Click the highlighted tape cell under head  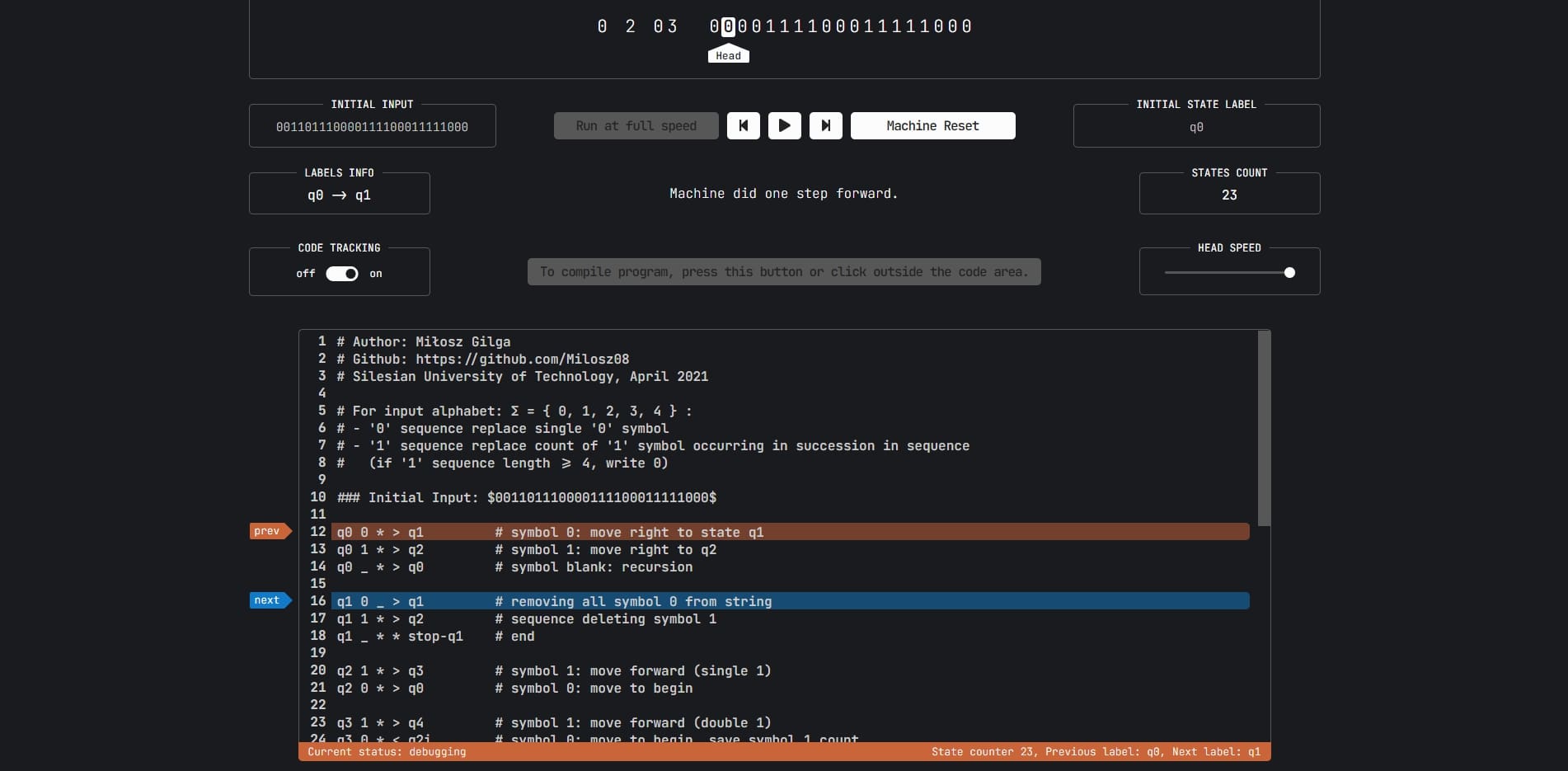coord(728,26)
